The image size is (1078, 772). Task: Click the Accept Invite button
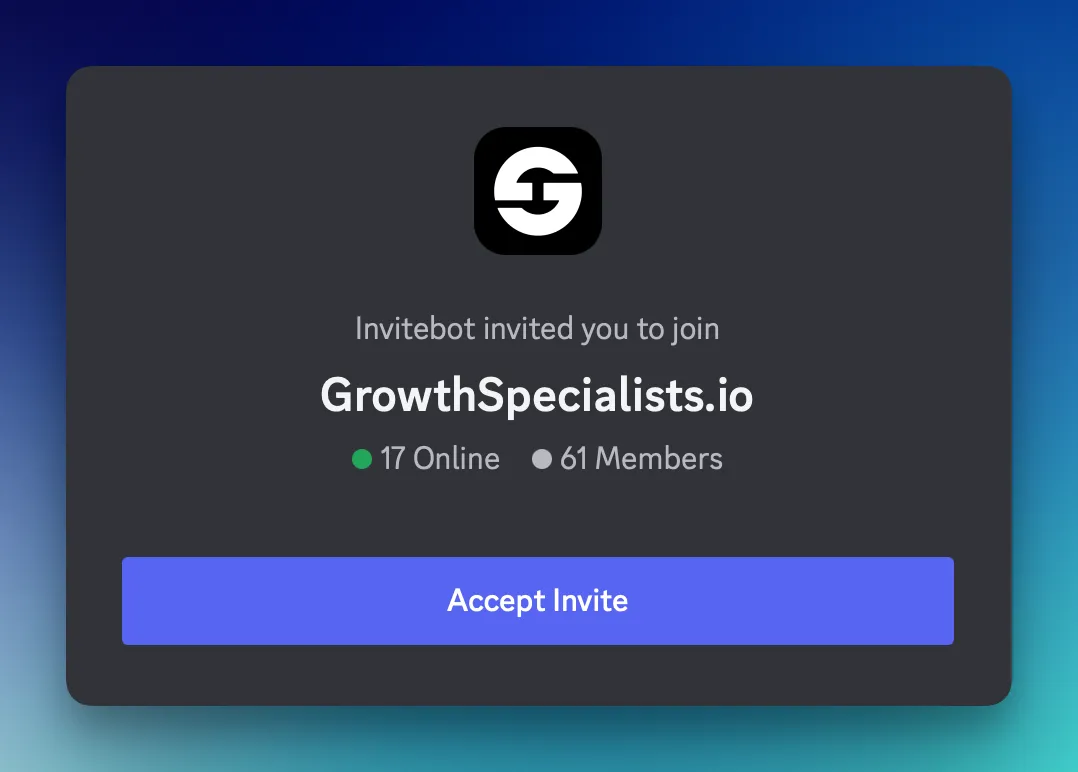[538, 601]
